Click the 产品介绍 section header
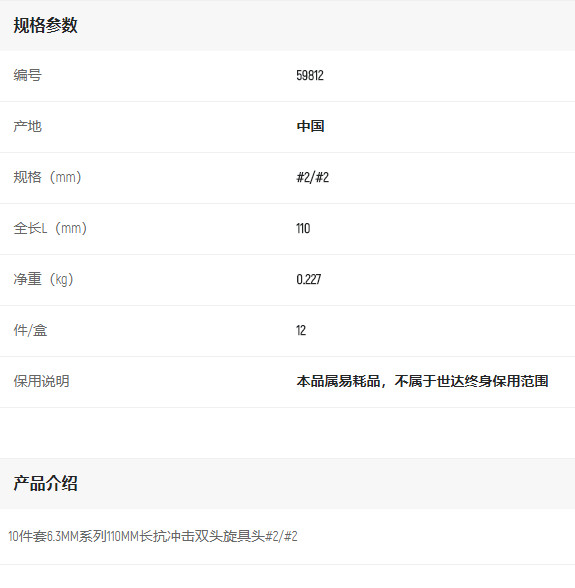This screenshot has width=575, height=588. coord(45,483)
